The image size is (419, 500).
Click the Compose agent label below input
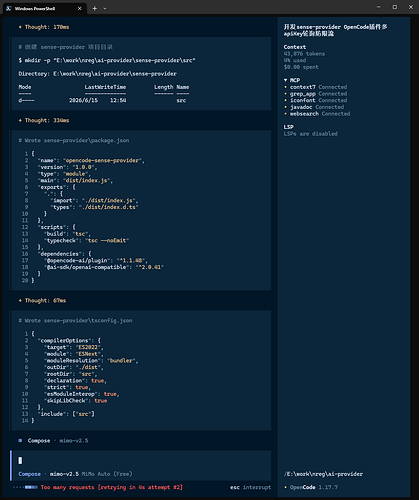(x=29, y=474)
